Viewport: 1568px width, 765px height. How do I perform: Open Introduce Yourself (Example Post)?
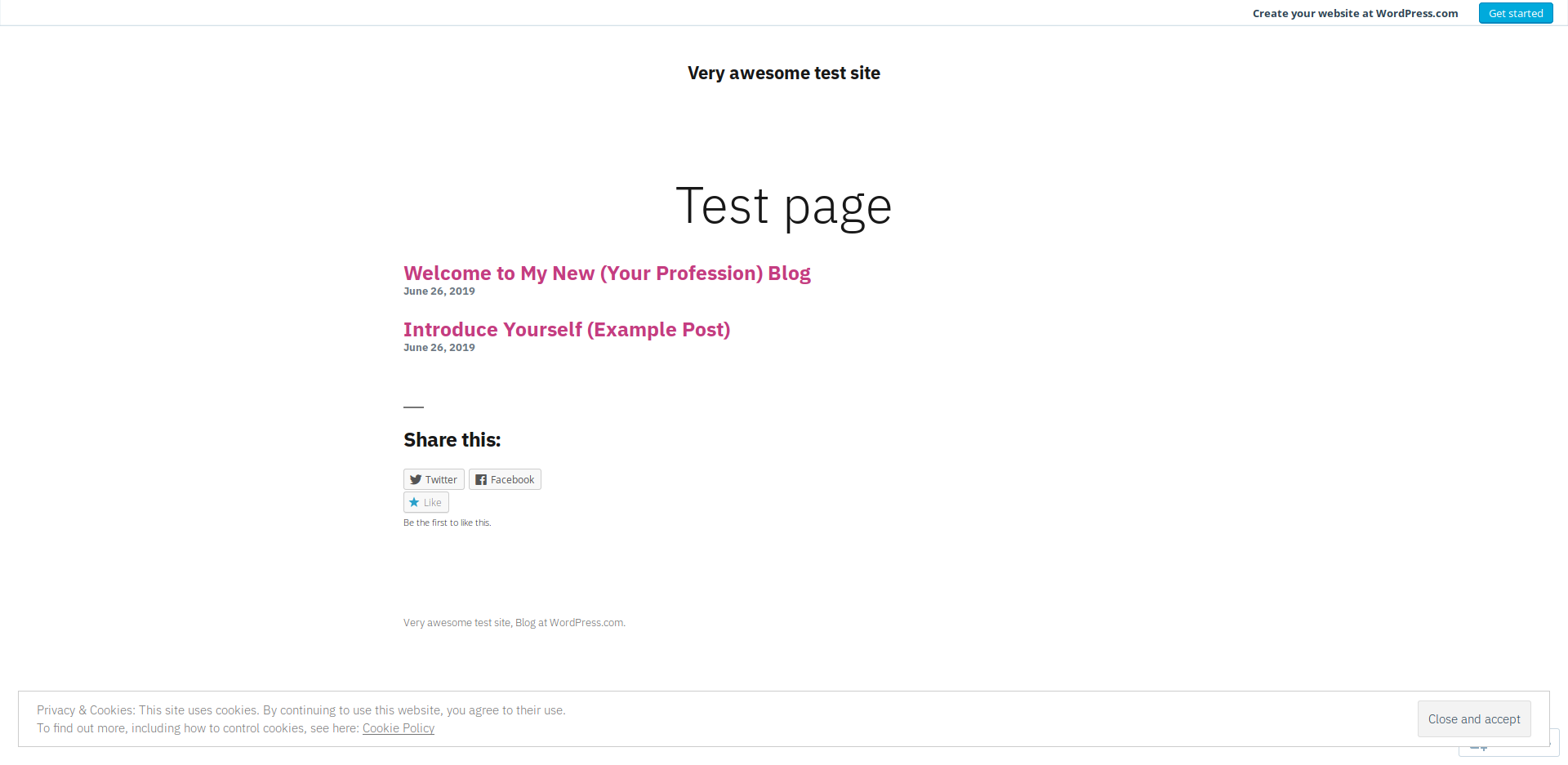coord(567,329)
